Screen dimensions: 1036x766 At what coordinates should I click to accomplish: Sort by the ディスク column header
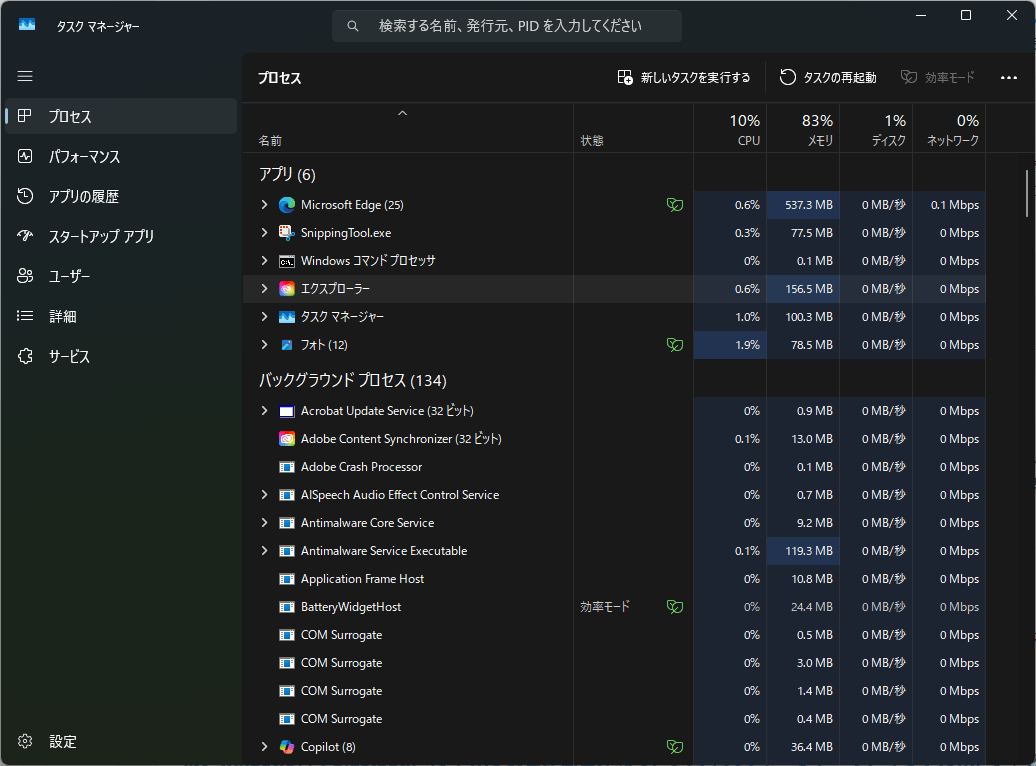coord(876,128)
